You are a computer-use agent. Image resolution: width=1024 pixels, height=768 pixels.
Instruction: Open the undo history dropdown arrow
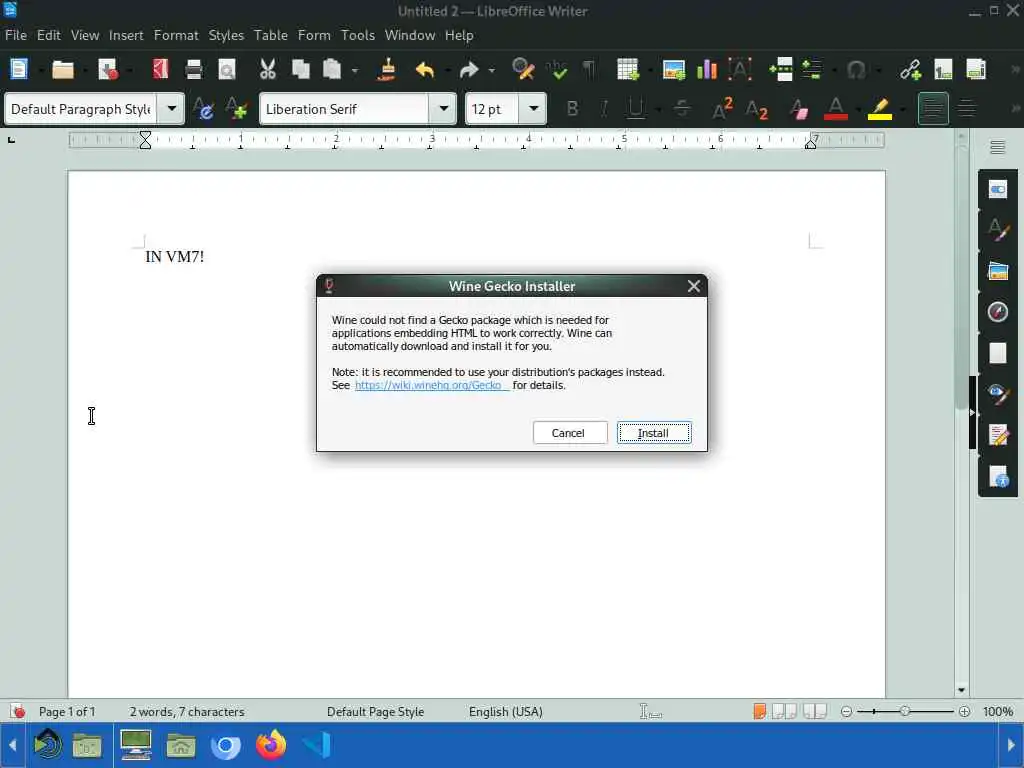(447, 70)
